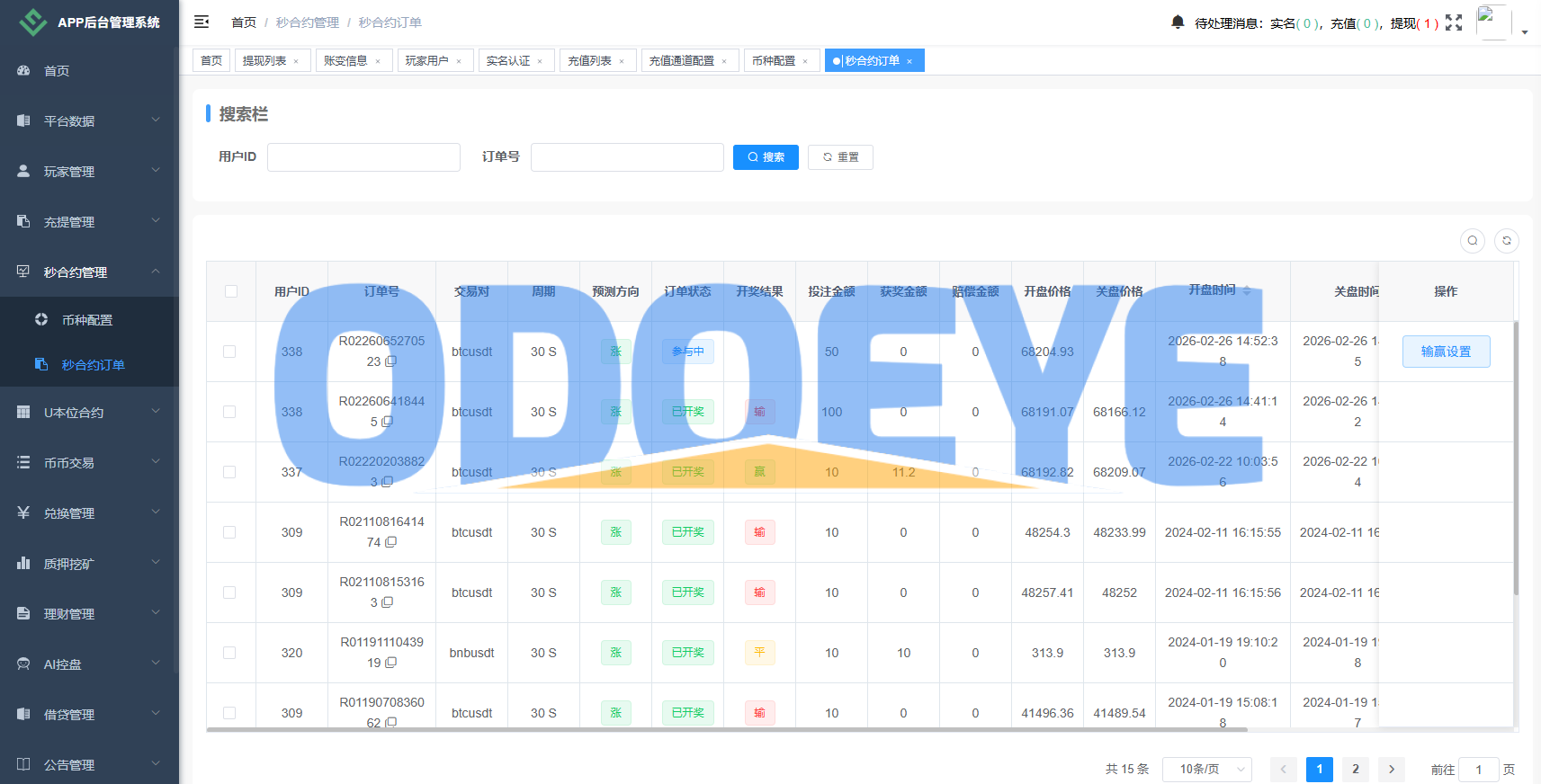Expand the 借贷管理 sidebar menu

tap(89, 714)
